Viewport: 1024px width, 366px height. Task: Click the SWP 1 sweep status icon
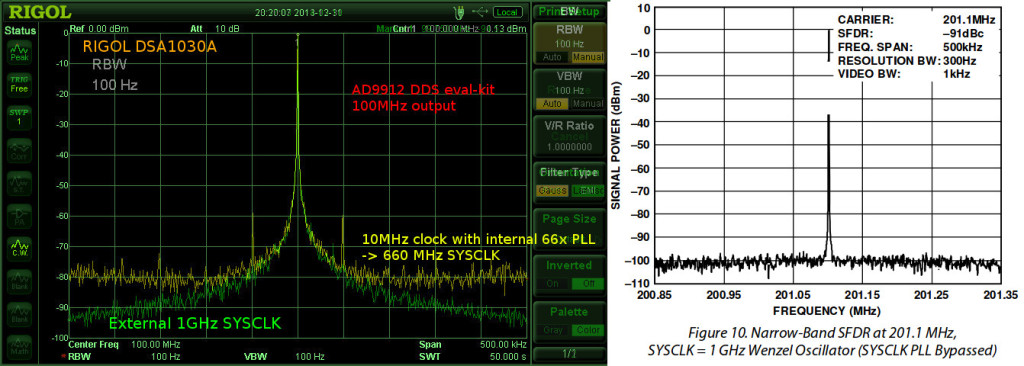click(x=19, y=117)
